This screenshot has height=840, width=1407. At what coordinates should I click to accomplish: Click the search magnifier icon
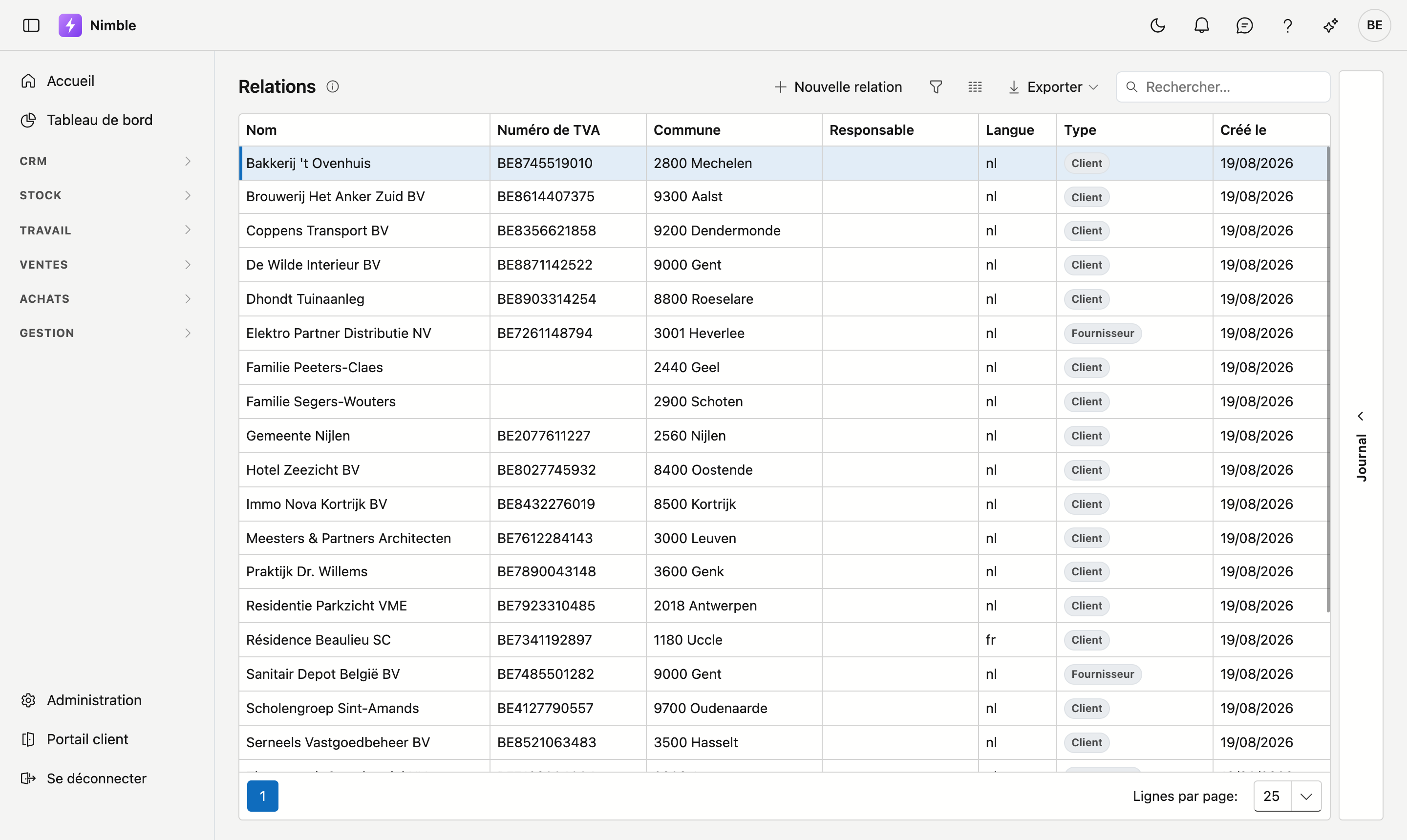1132,86
